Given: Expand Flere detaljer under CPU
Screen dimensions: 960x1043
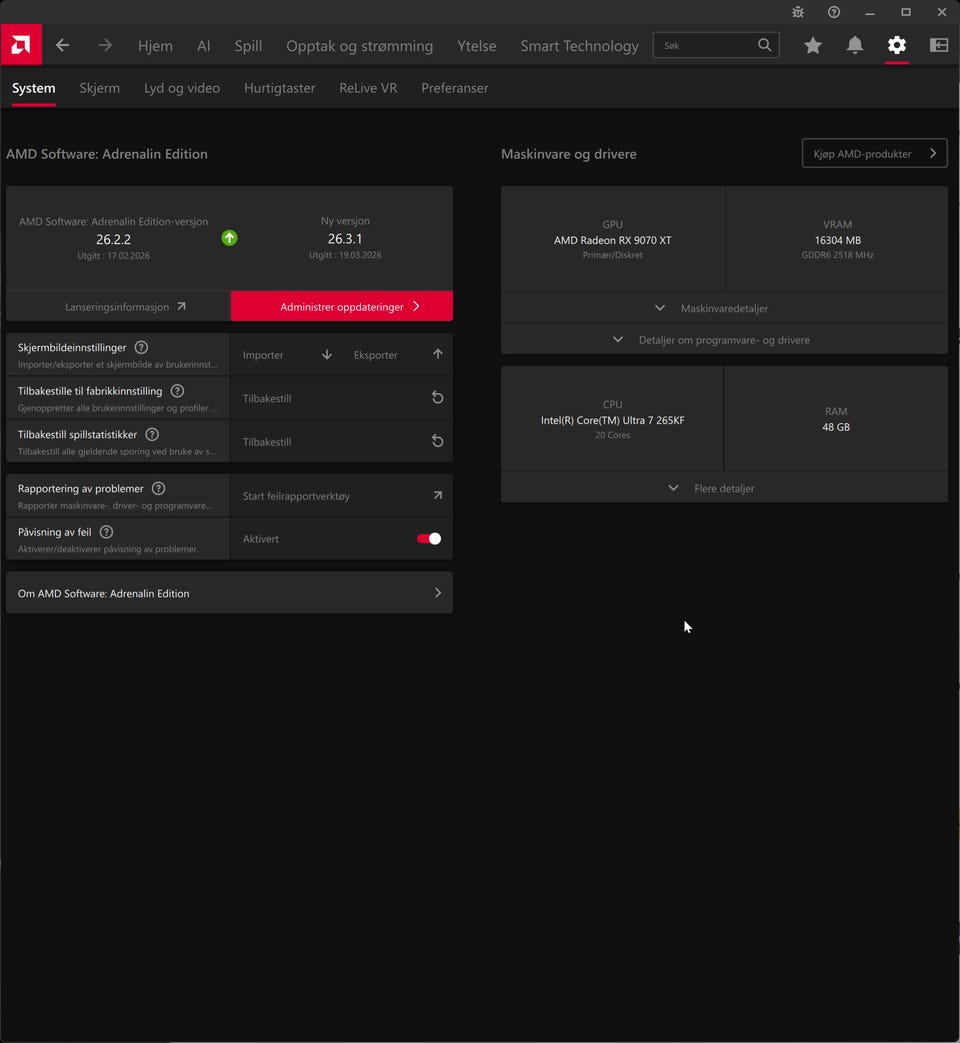Looking at the screenshot, I should 724,488.
